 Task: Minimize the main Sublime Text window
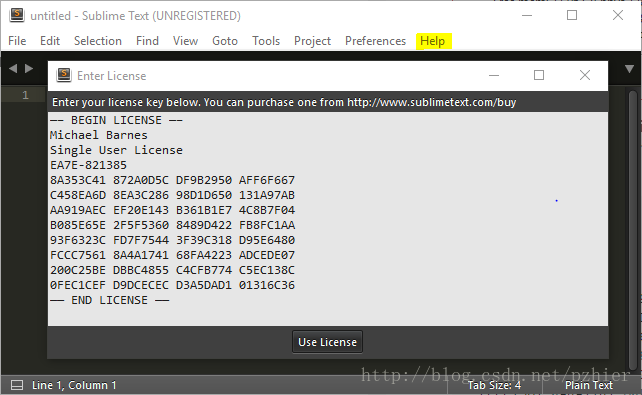coord(527,16)
